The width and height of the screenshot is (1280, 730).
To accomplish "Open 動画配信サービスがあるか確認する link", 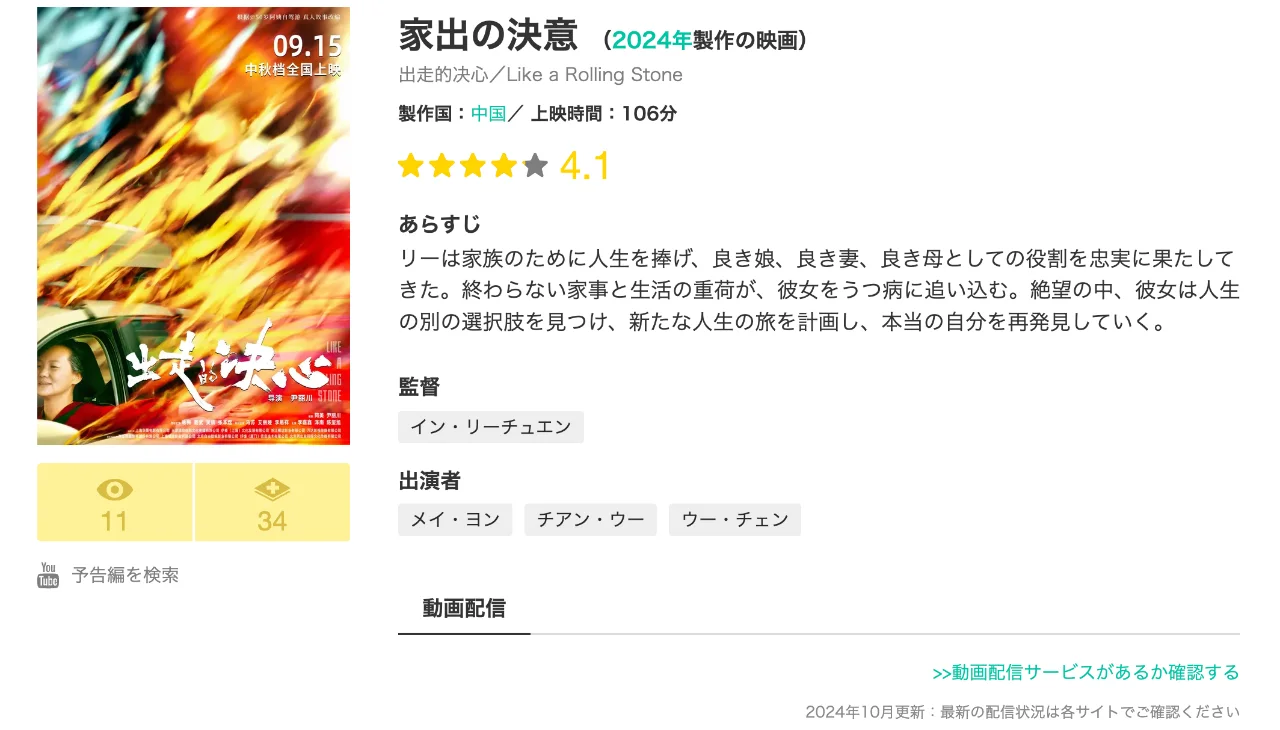I will (1086, 673).
